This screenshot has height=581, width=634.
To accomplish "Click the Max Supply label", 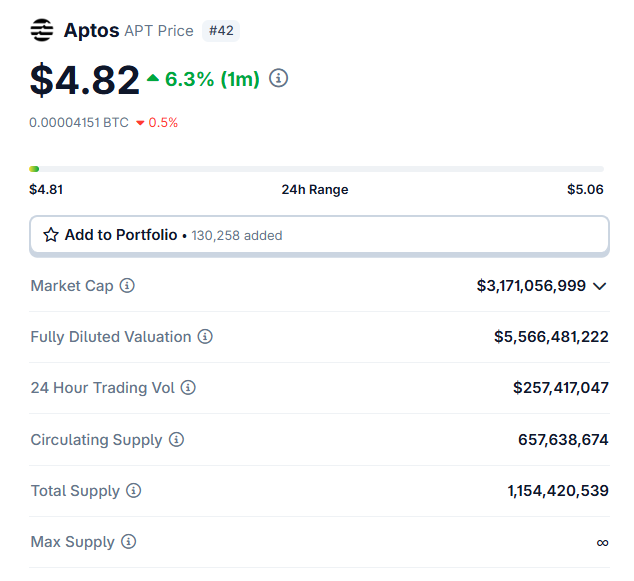I will tap(73, 542).
